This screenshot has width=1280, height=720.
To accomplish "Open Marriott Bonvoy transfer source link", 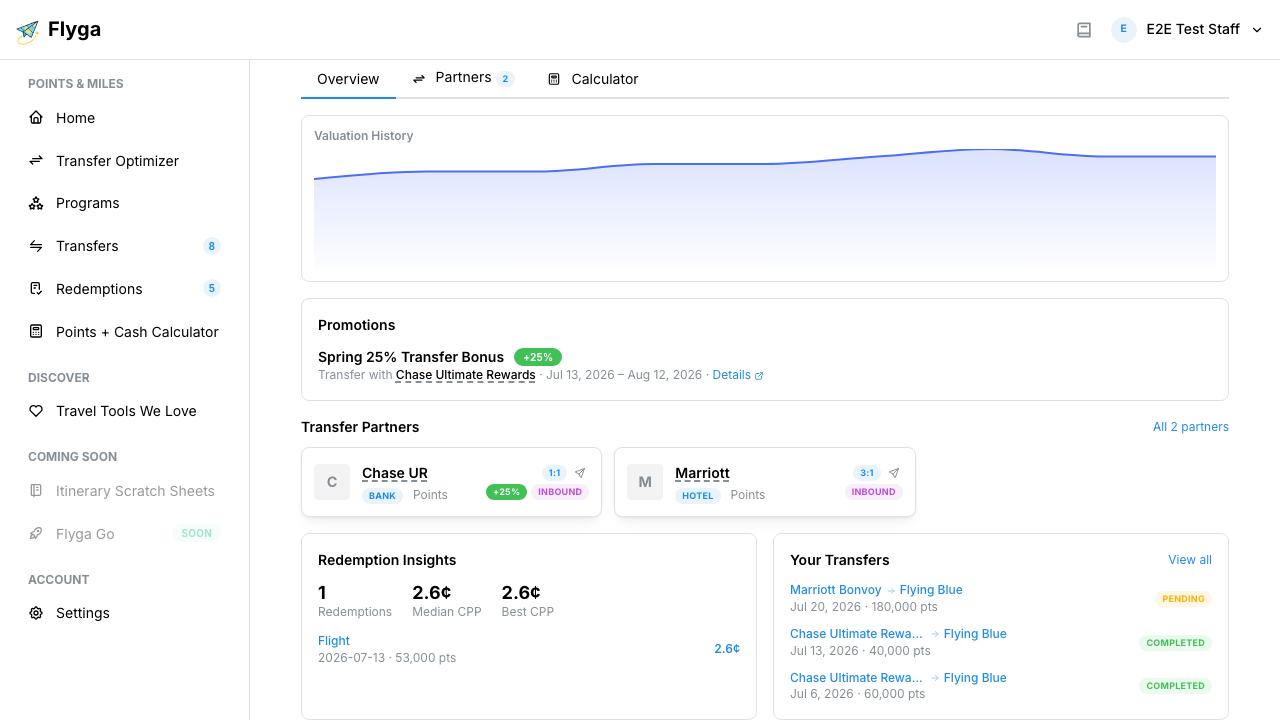I will click(x=836, y=590).
